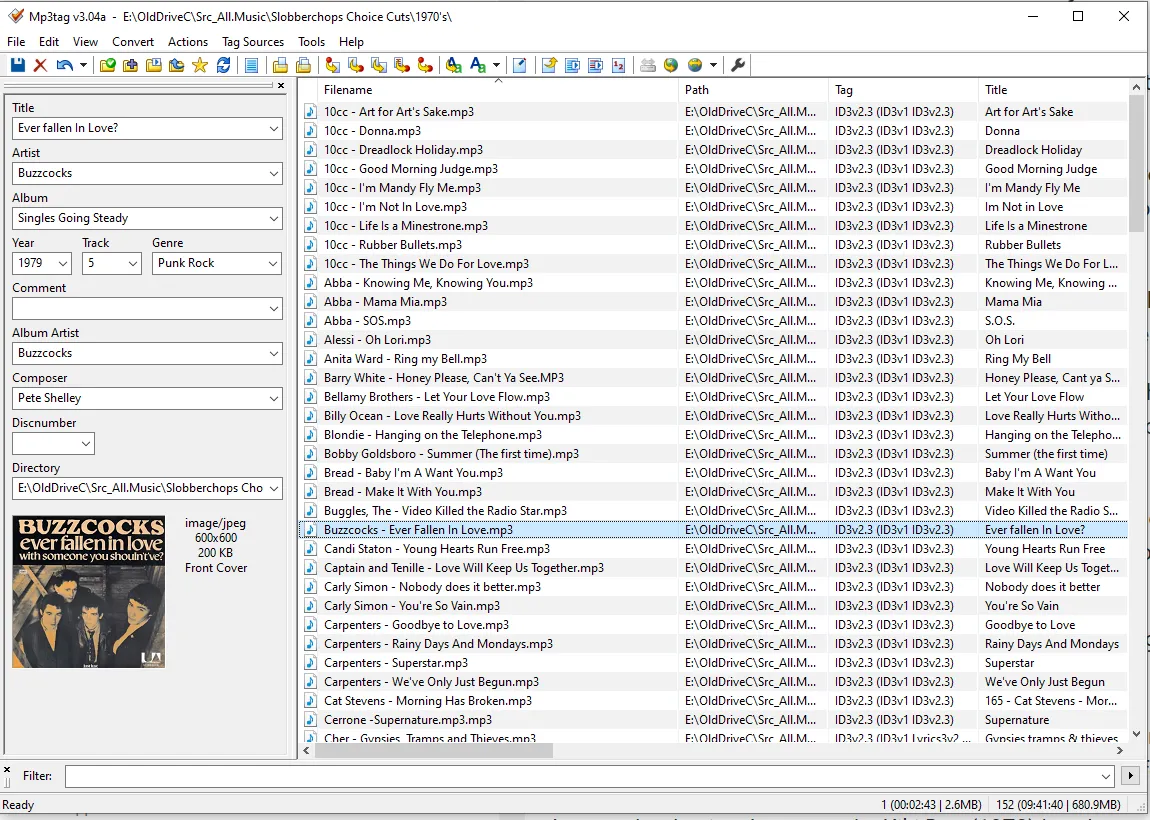The height and width of the screenshot is (820, 1150).
Task: Launch the Auto-numbering wizard icon
Action: pyautogui.click(x=618, y=65)
